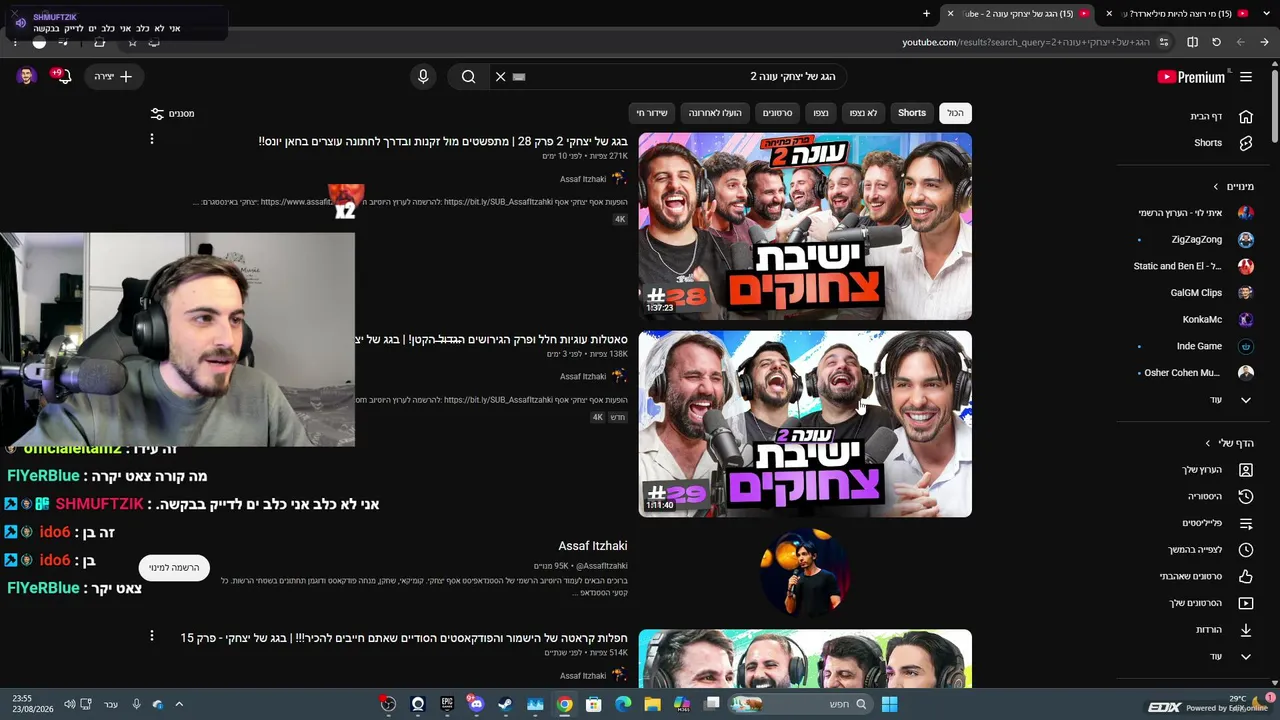Go forward in the browser toolbar
The height and width of the screenshot is (720, 1280).
point(1240,42)
